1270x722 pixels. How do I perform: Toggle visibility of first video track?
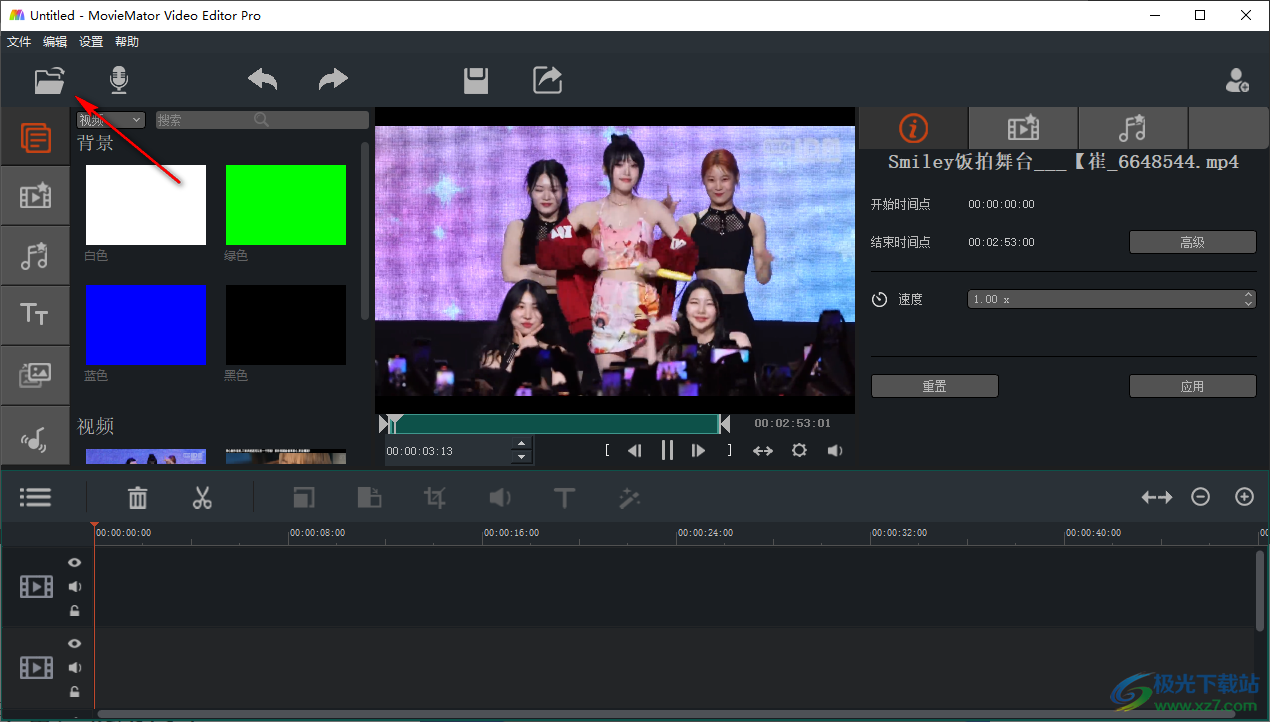(x=75, y=563)
